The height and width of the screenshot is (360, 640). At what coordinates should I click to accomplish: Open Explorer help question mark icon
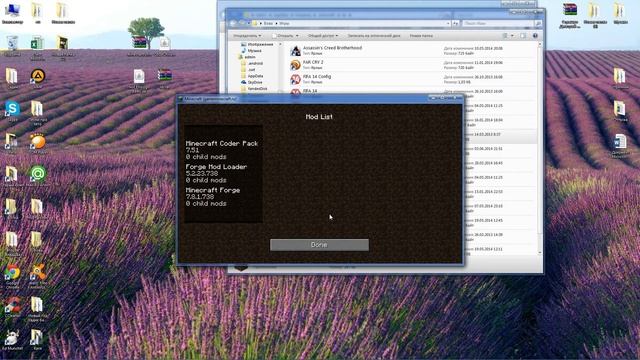tap(535, 36)
